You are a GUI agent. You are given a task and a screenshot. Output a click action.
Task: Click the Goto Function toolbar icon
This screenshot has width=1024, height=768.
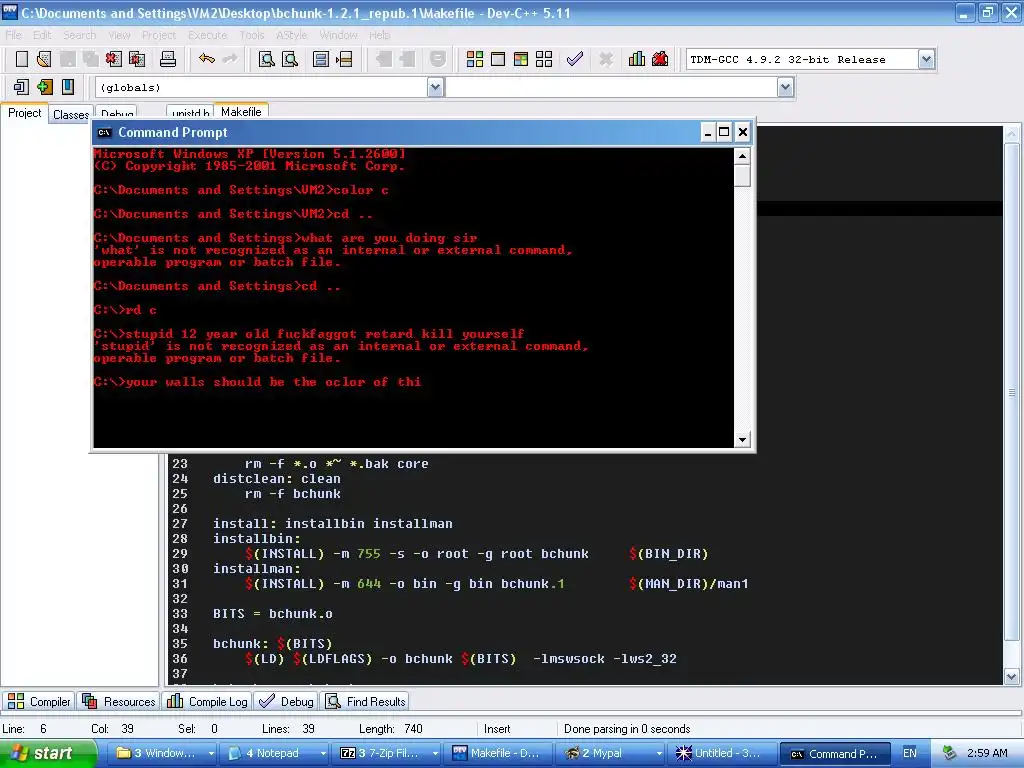tap(321, 59)
